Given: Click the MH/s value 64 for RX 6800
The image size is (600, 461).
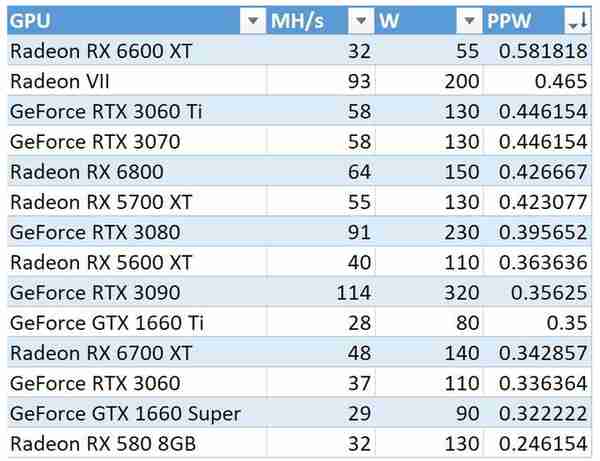Looking at the screenshot, I should [x=359, y=172].
